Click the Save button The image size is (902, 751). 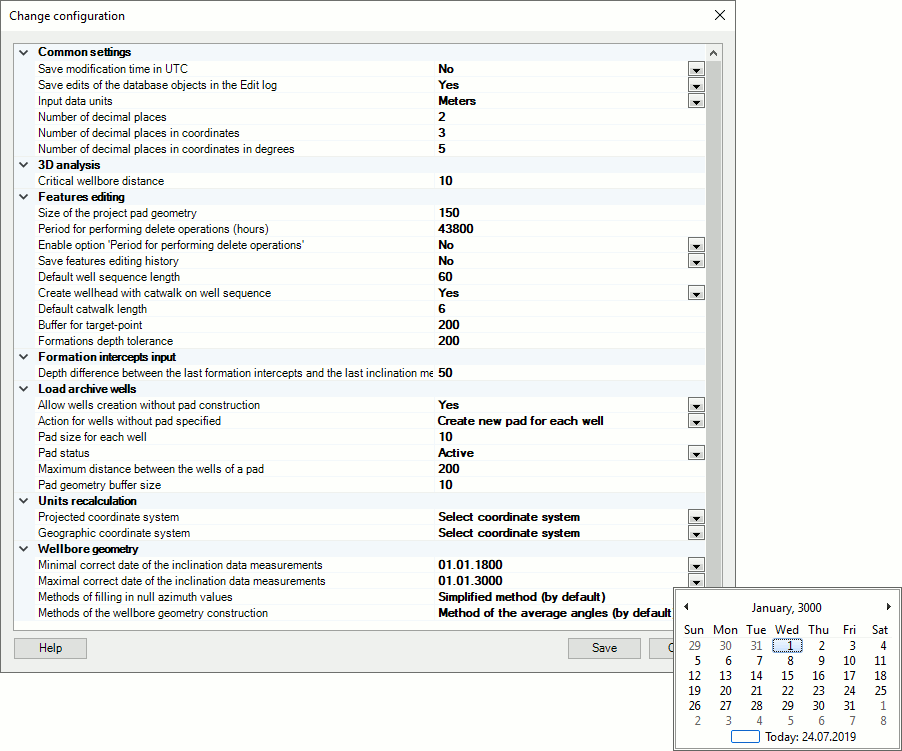click(604, 648)
